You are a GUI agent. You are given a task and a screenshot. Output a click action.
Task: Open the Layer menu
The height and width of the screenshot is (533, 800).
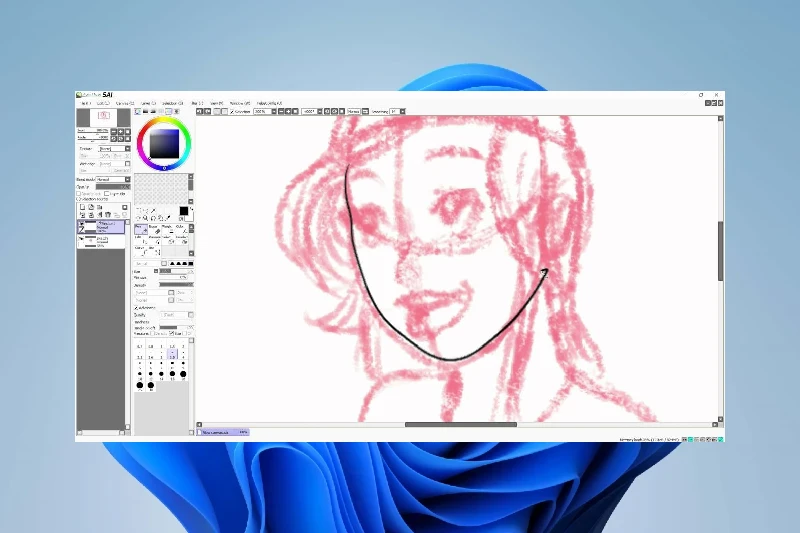(x=147, y=102)
